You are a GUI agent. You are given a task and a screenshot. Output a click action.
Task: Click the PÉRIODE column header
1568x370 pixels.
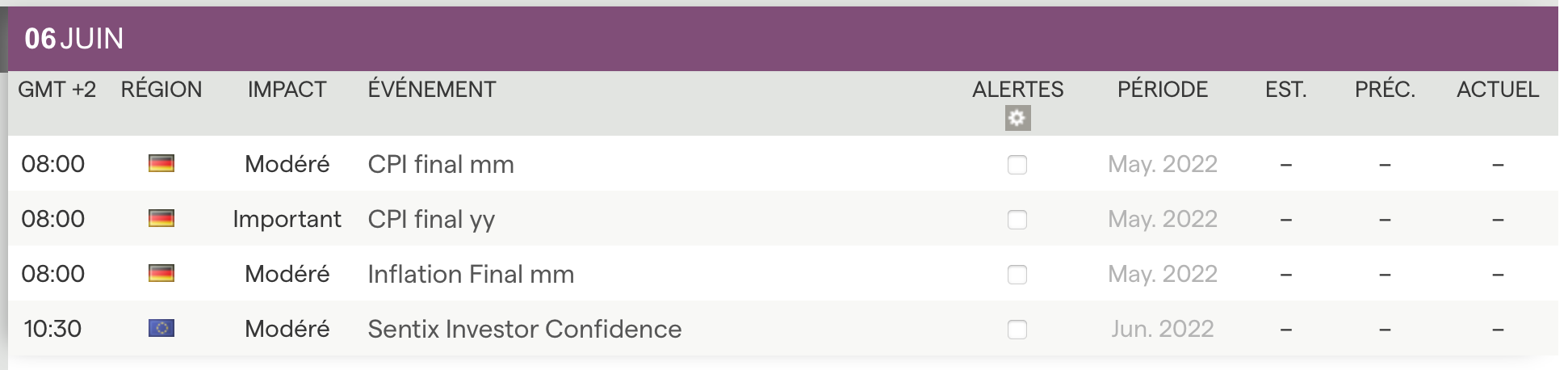(1163, 90)
